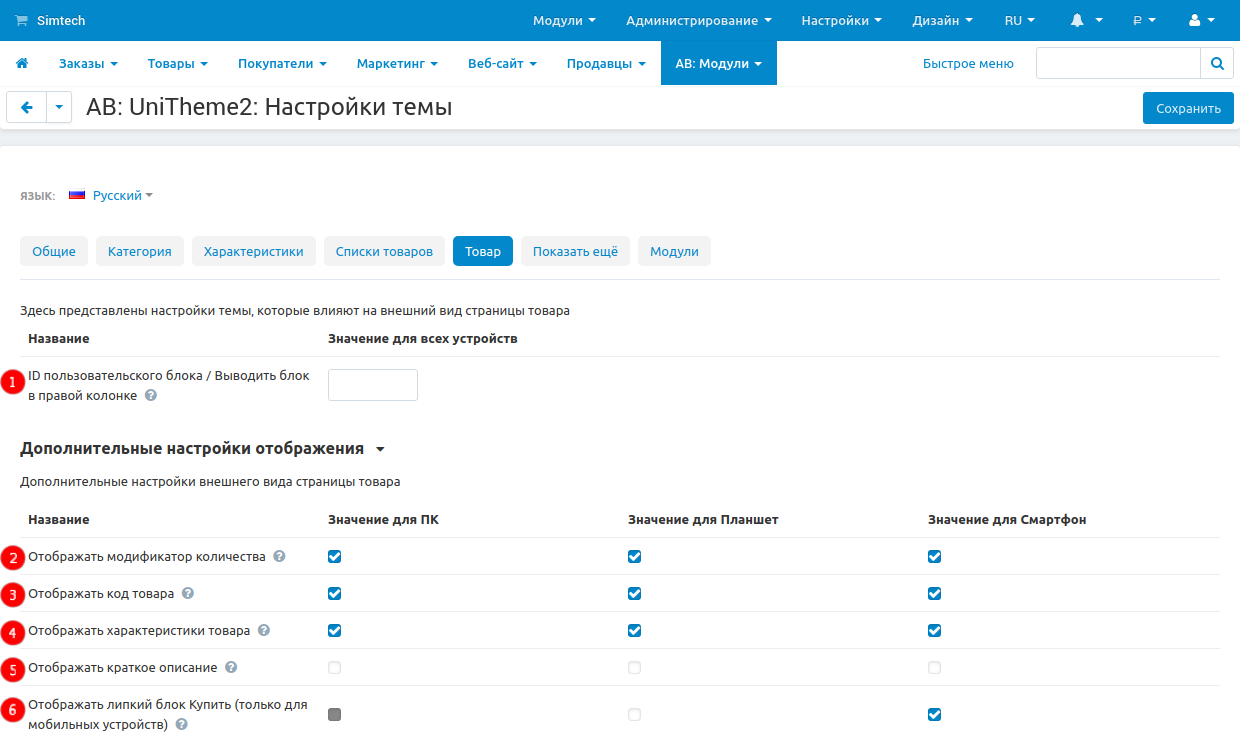The width and height of the screenshot is (1240, 750).
Task: Uncheck sticky Купить block for Смартфон
Action: pos(934,715)
